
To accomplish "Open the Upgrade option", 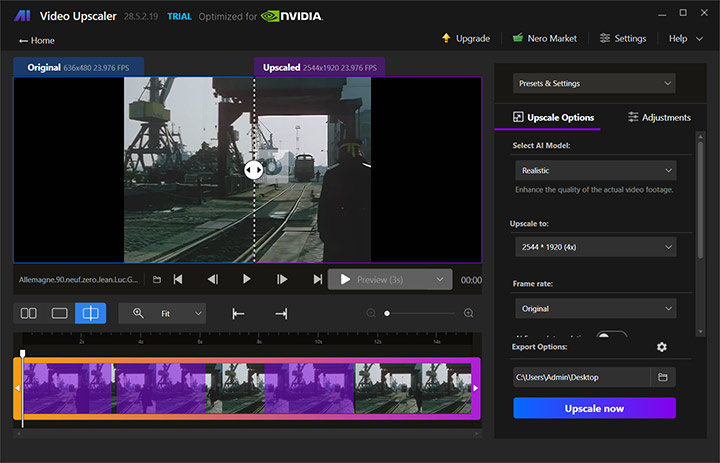I will click(466, 39).
